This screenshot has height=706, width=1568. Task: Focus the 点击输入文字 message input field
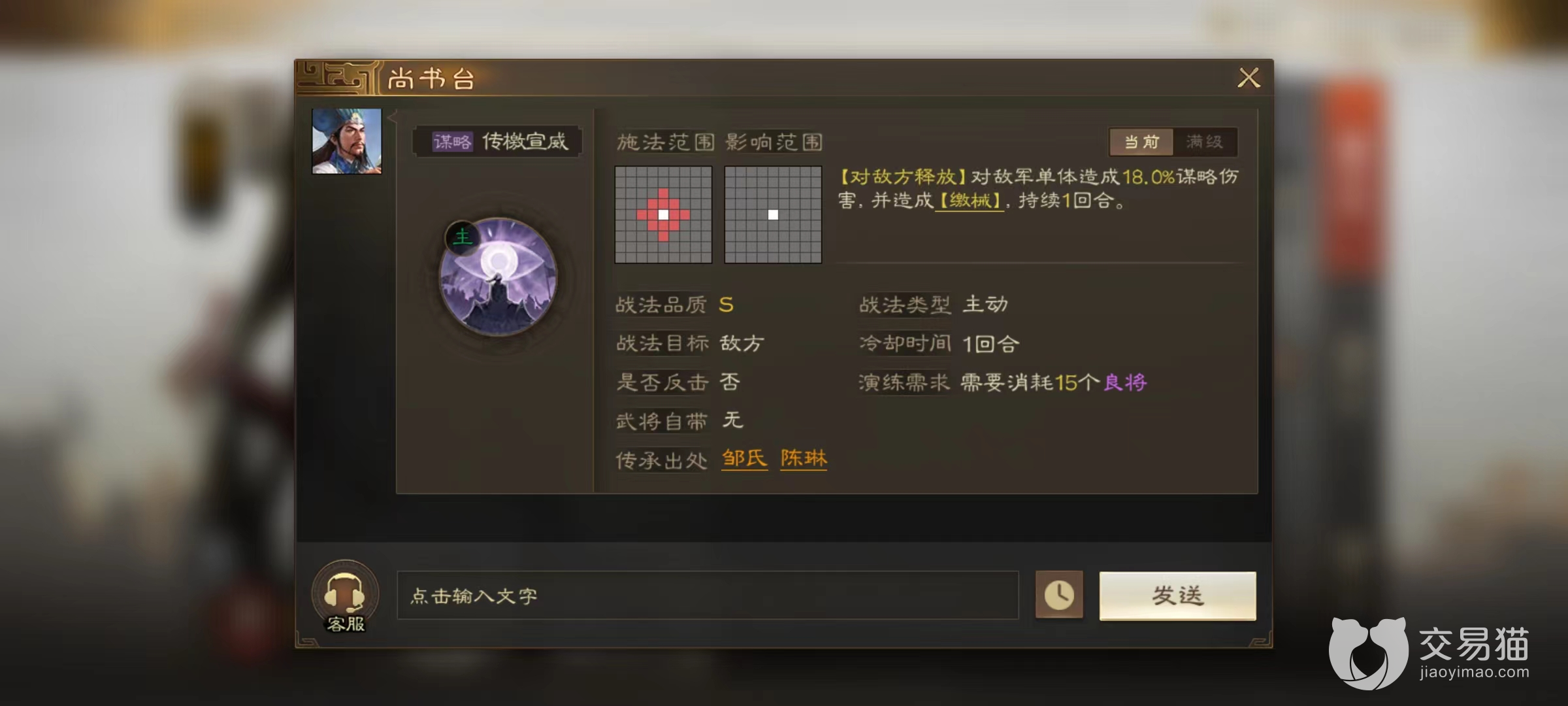pos(708,596)
